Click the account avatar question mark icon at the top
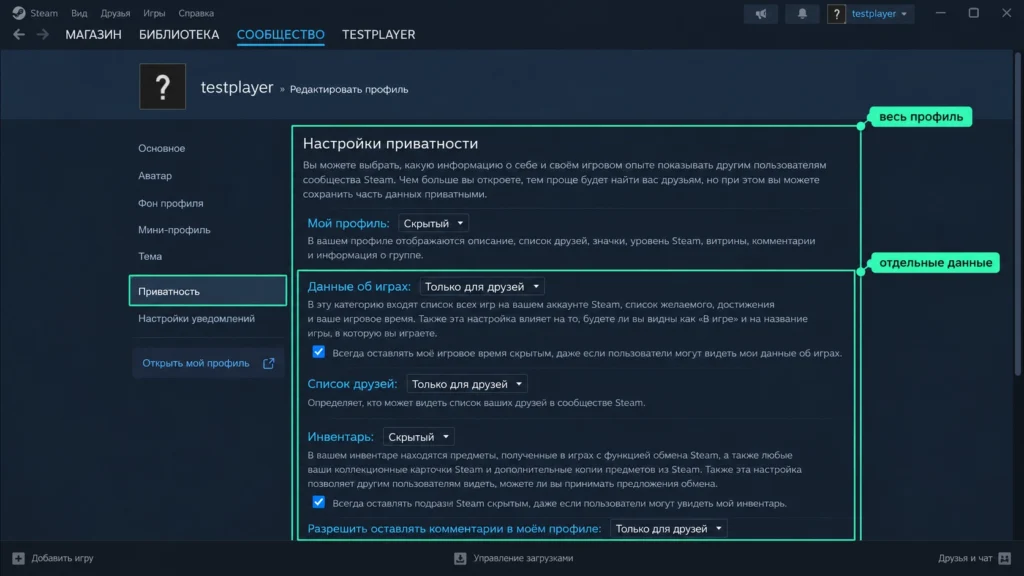This screenshot has height=576, width=1024. tap(837, 14)
